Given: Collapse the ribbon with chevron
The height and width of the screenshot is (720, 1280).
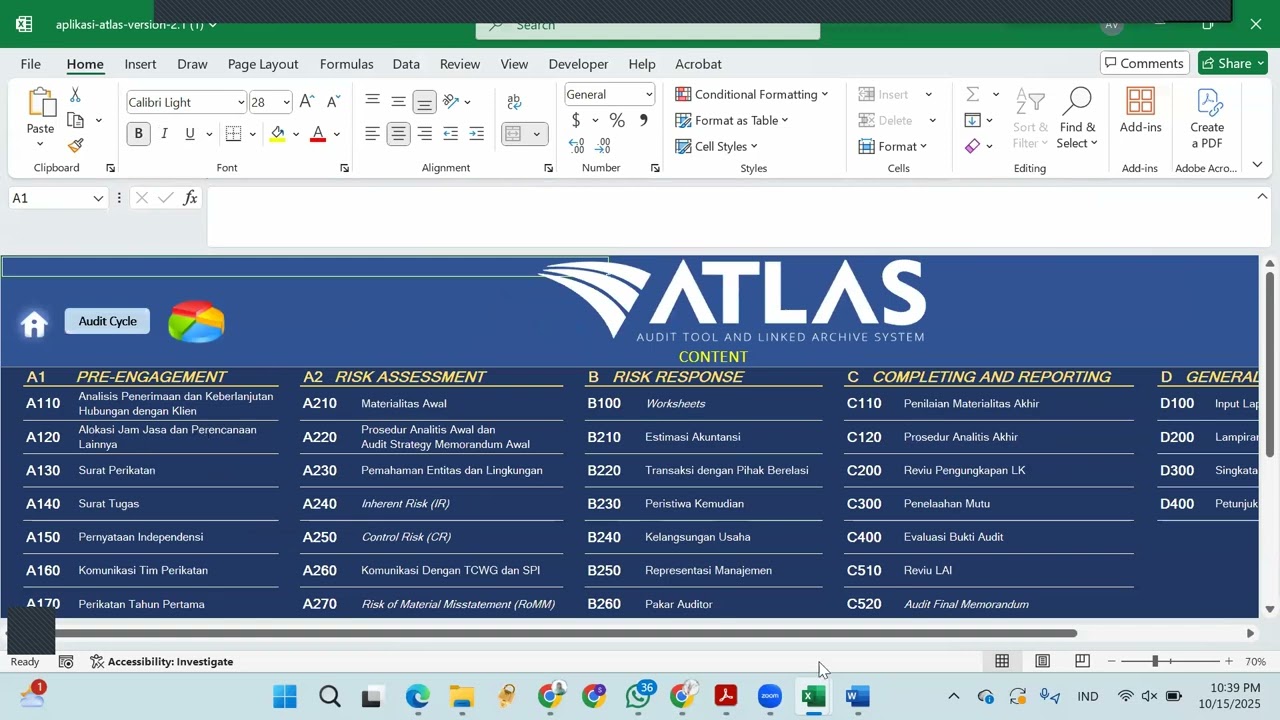Looking at the screenshot, I should point(1257,165).
